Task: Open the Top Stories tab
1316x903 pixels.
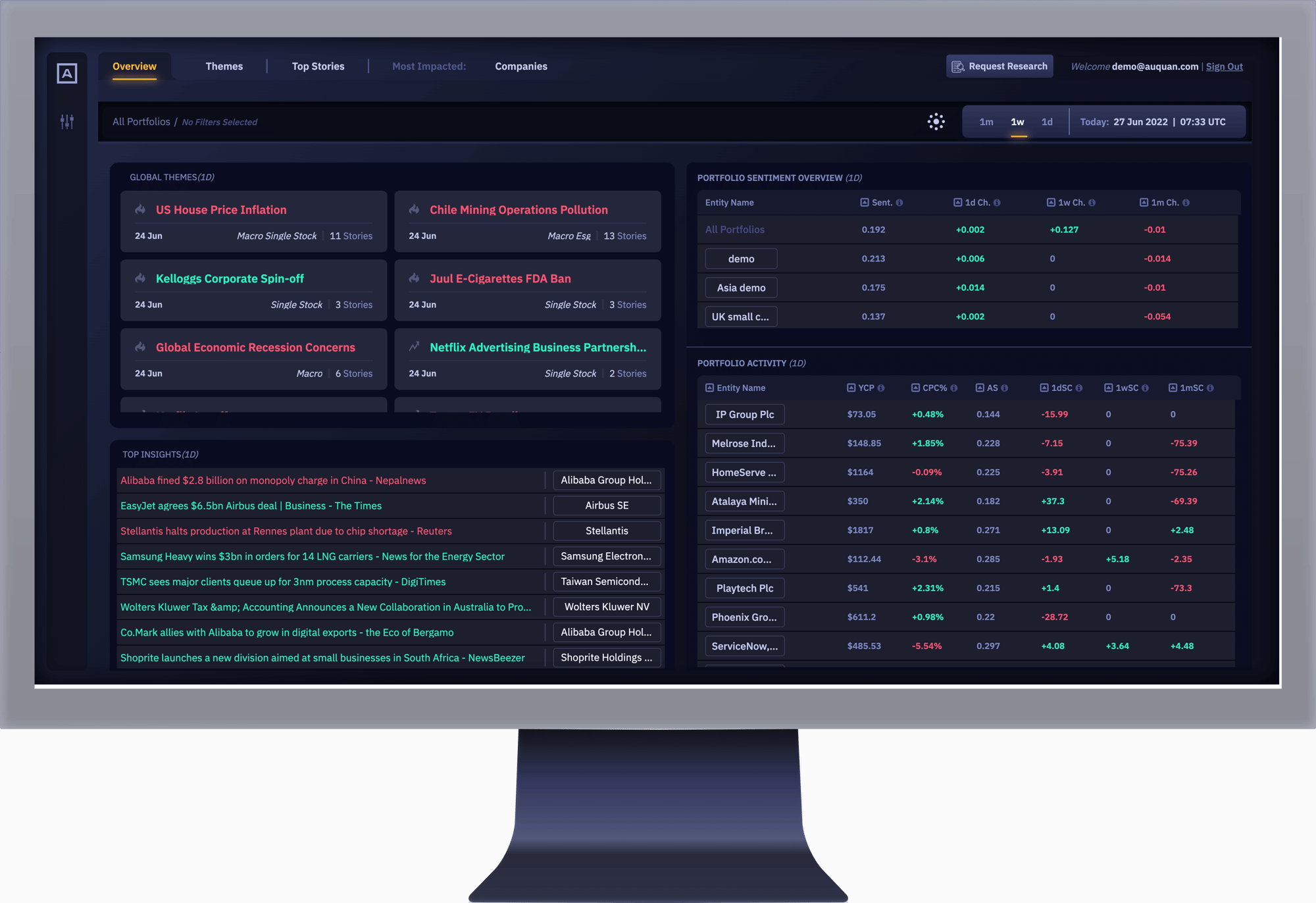Action: [x=318, y=66]
